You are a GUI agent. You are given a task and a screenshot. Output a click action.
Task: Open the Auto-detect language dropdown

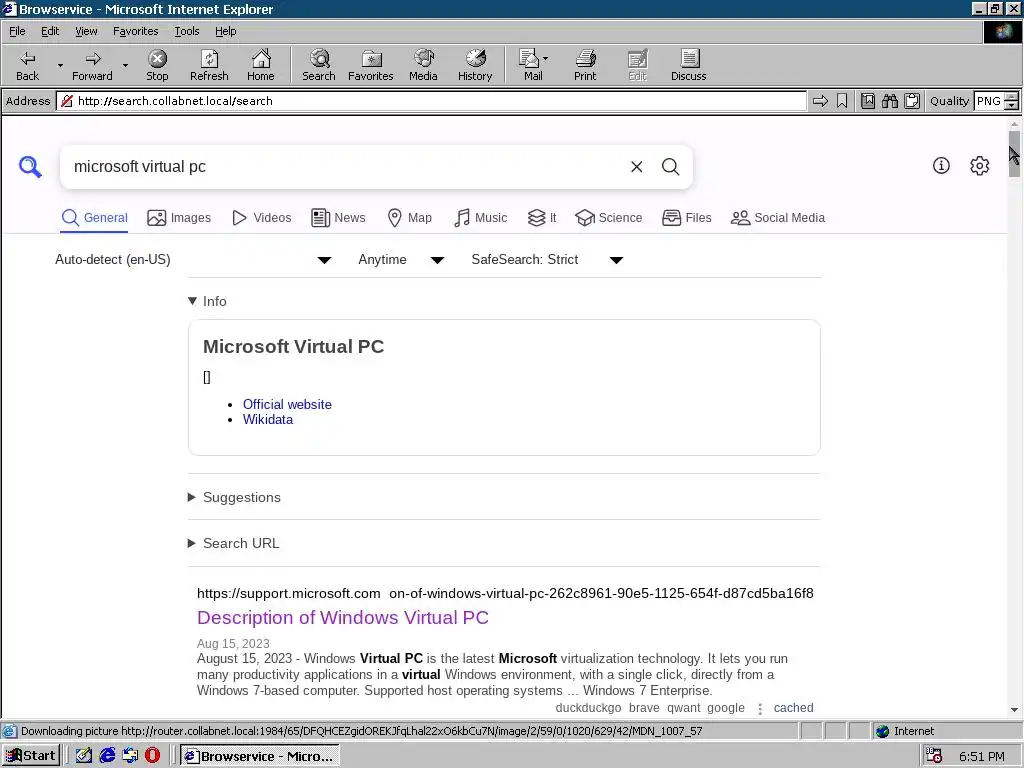(193, 259)
